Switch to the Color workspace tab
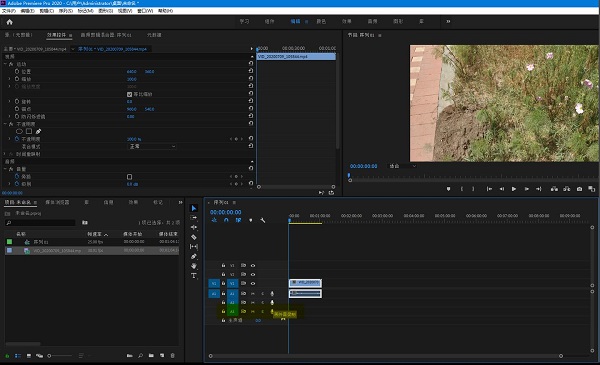The height and width of the screenshot is (365, 600). click(x=321, y=21)
